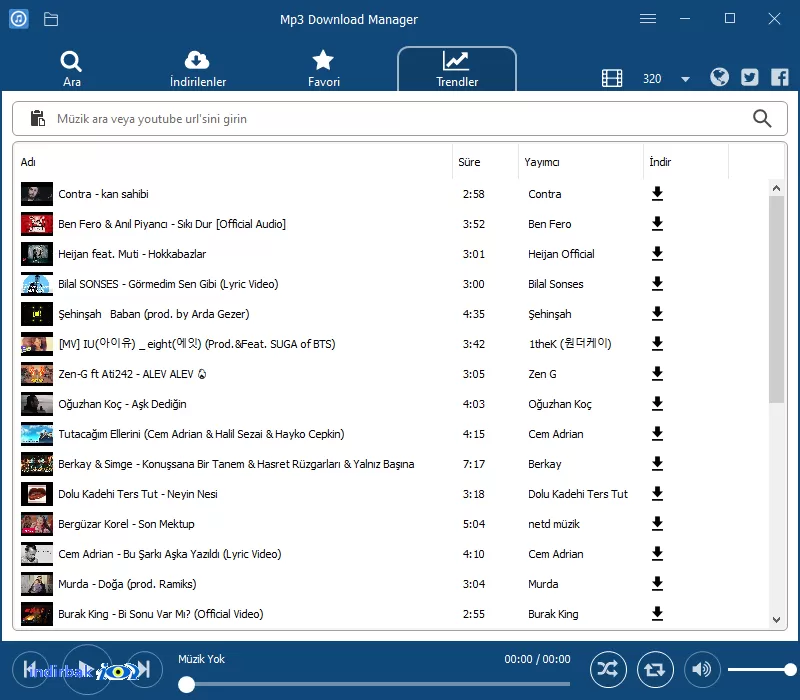Viewport: 800px width, 700px height.
Task: Click the globe website icon
Action: point(719,77)
